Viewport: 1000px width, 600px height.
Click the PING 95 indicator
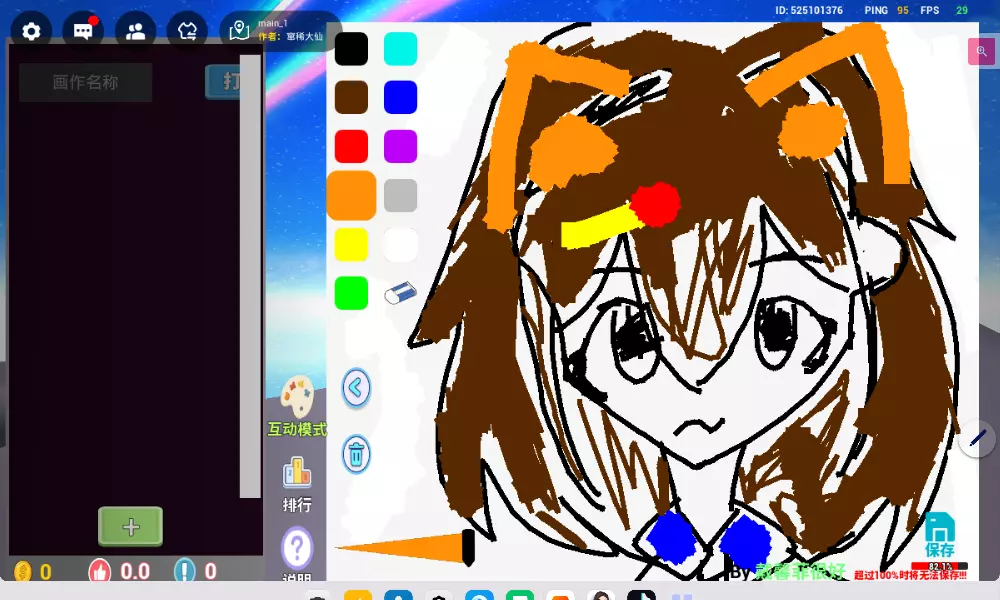(x=886, y=10)
